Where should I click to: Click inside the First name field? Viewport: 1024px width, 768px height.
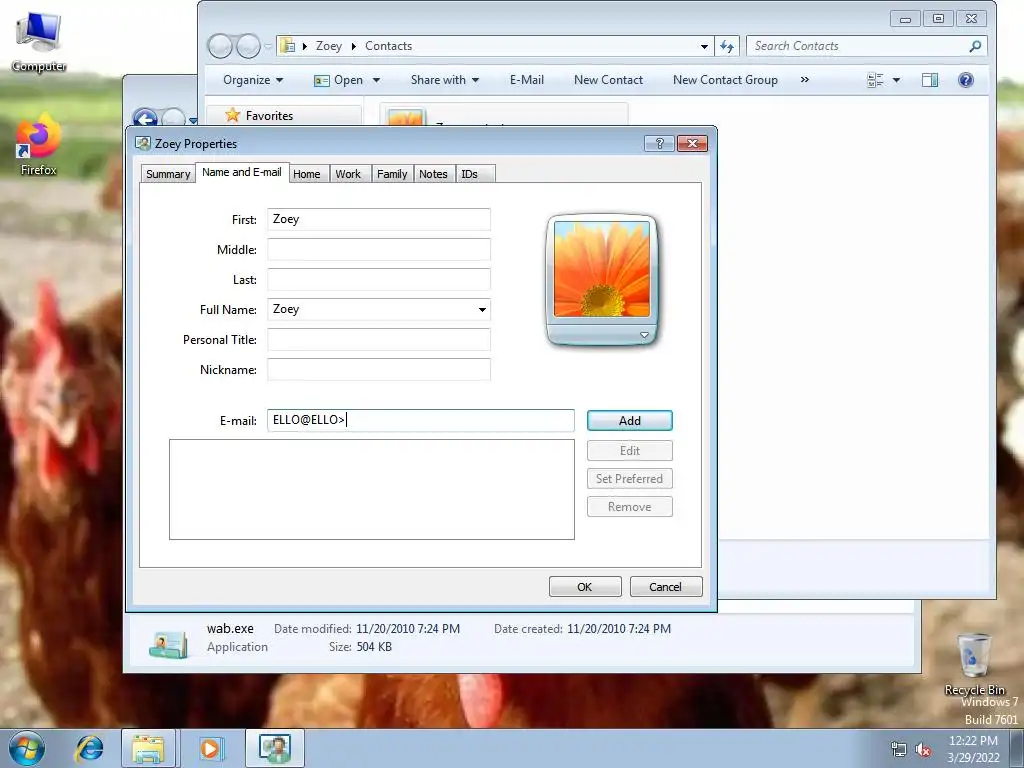[379, 219]
